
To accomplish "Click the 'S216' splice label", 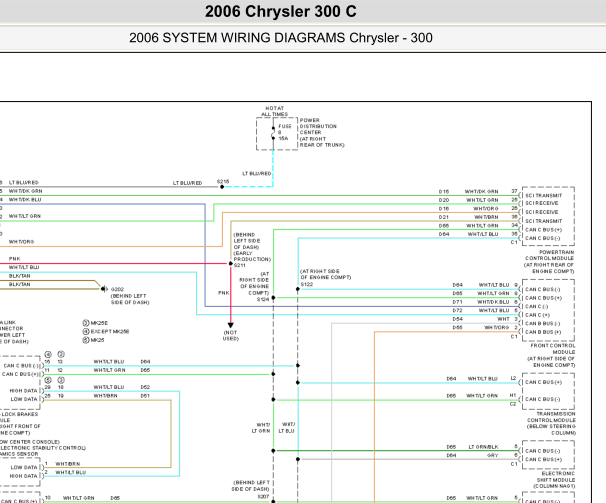I will tap(223, 181).
